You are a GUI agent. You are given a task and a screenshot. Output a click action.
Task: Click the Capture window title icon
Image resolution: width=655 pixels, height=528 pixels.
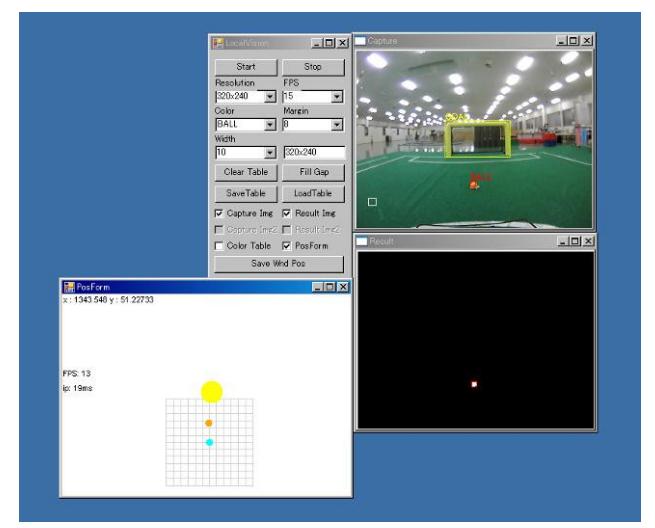[x=361, y=41]
